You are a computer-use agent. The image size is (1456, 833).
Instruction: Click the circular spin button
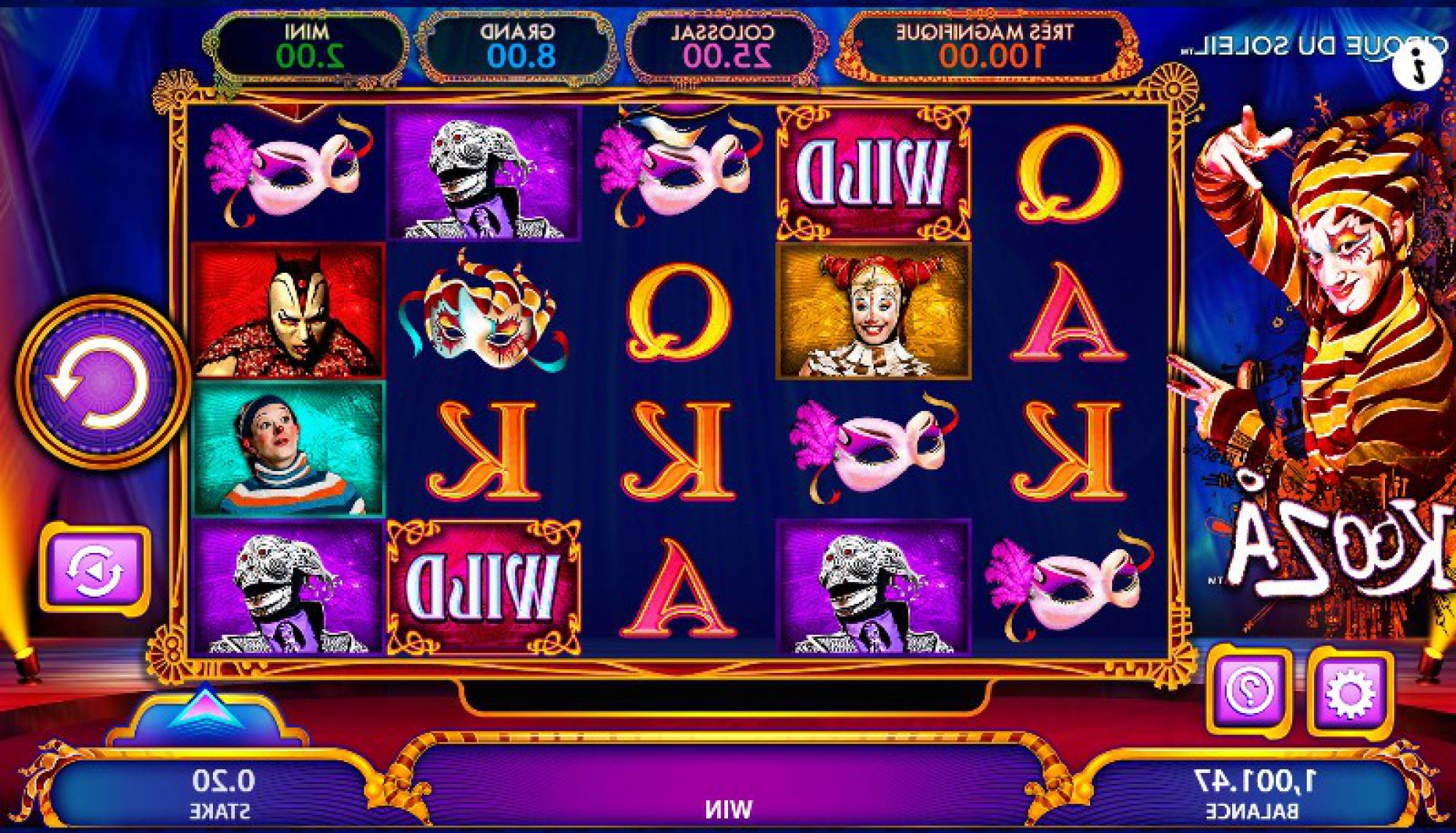point(103,381)
